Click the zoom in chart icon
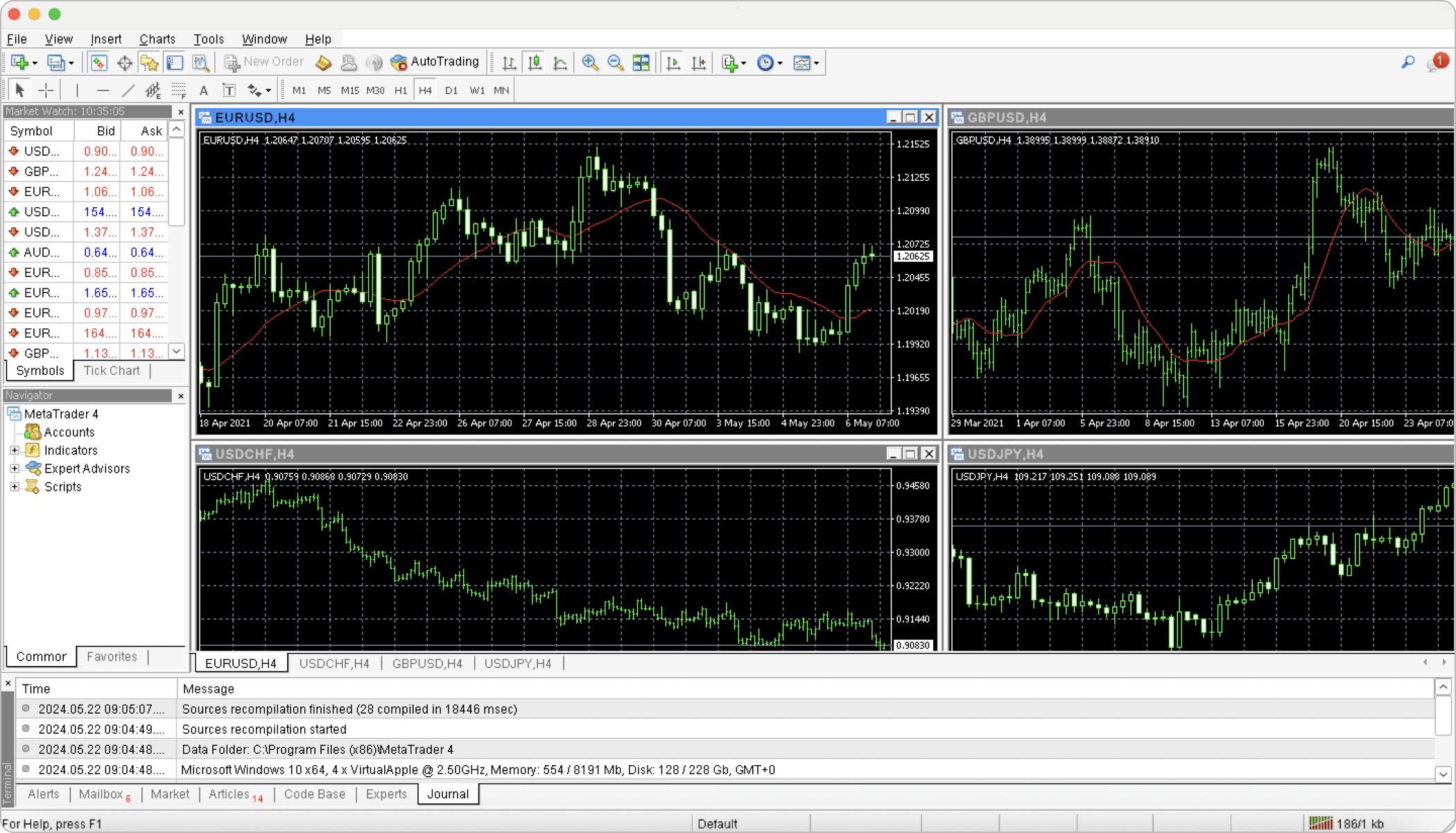 [589, 63]
